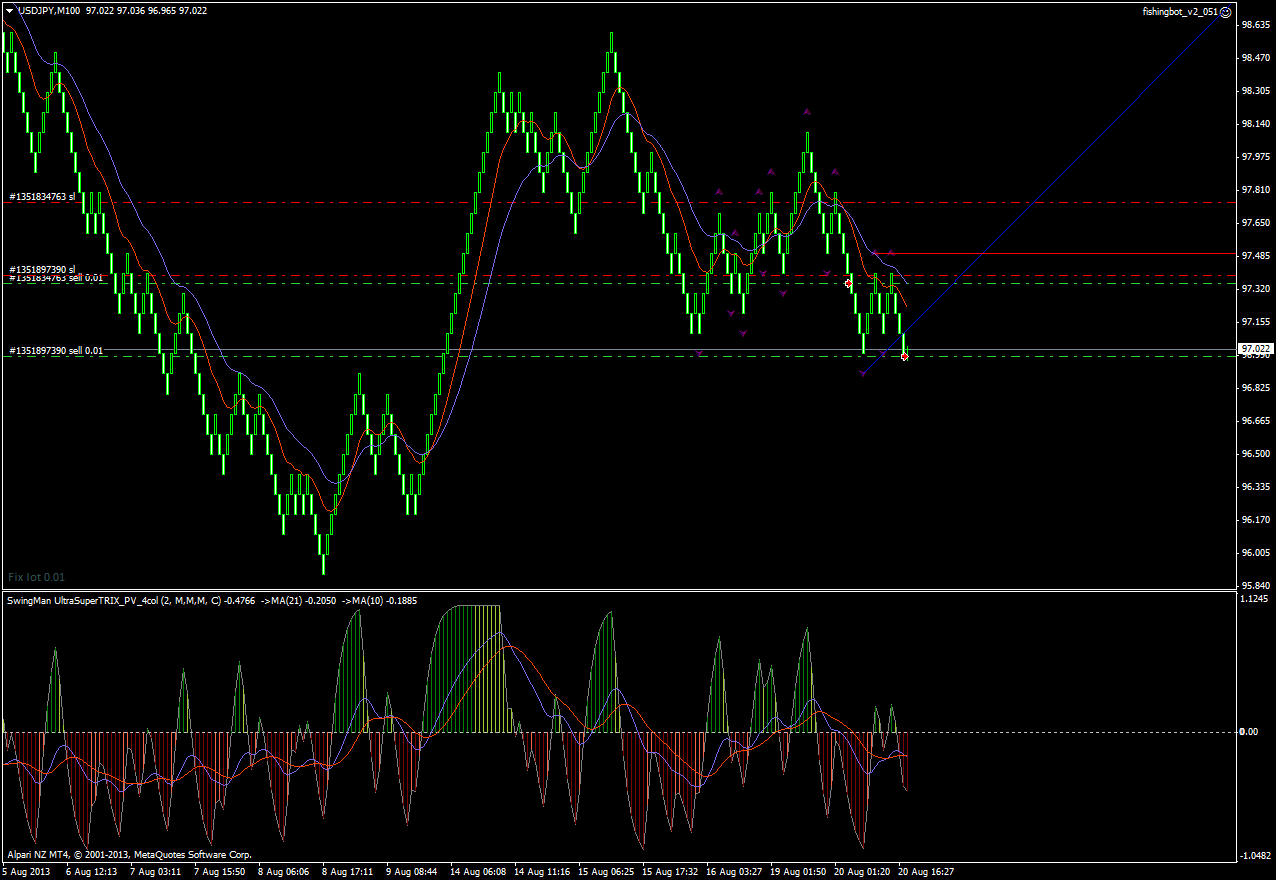Viewport: 1276px width, 880px height.
Task: Click the 20 Aug 16:27 time label
Action: [927, 872]
